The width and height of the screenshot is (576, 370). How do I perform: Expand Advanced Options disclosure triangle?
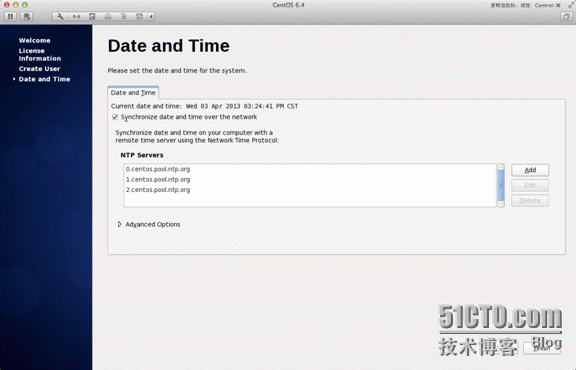point(119,224)
